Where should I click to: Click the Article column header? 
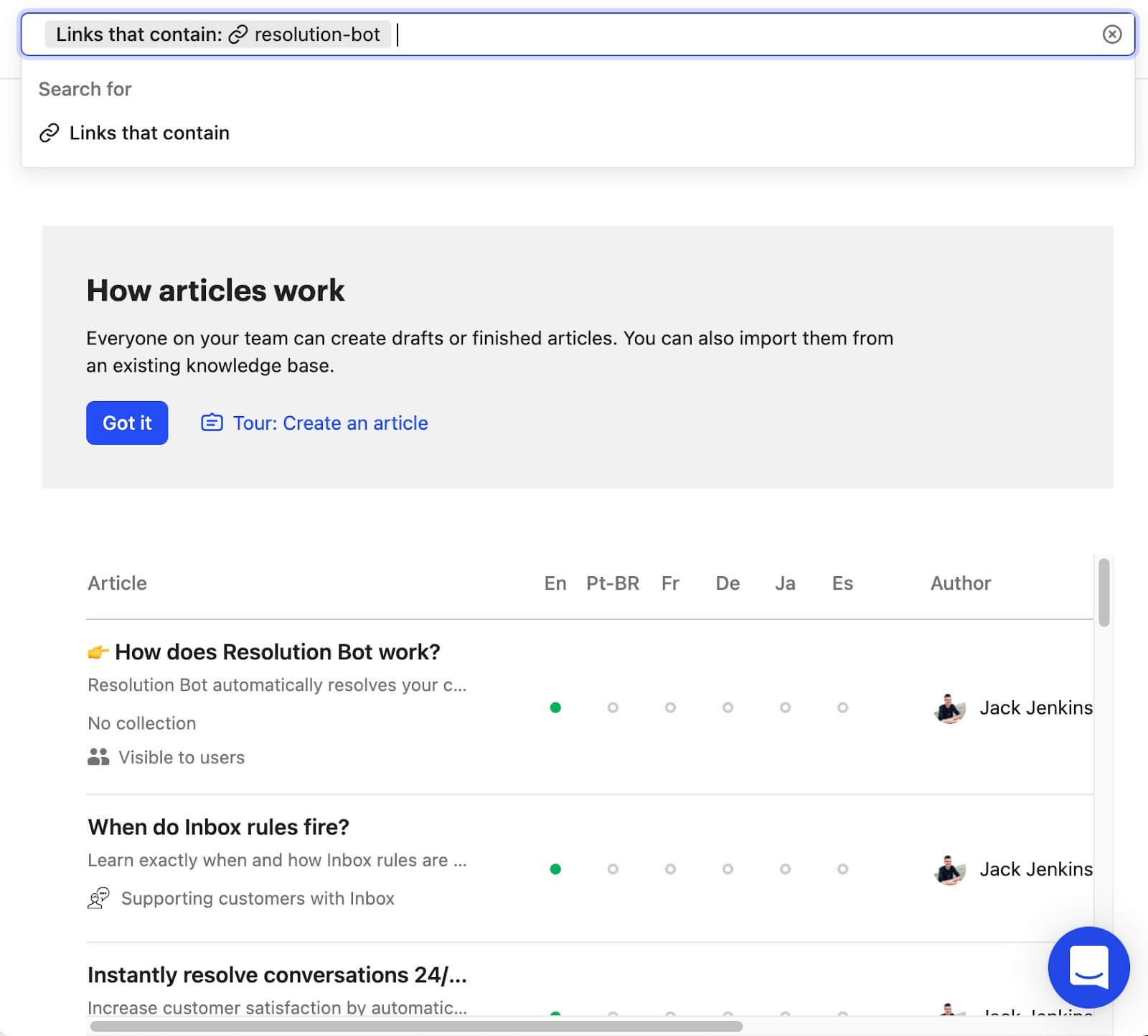pyautogui.click(x=117, y=583)
